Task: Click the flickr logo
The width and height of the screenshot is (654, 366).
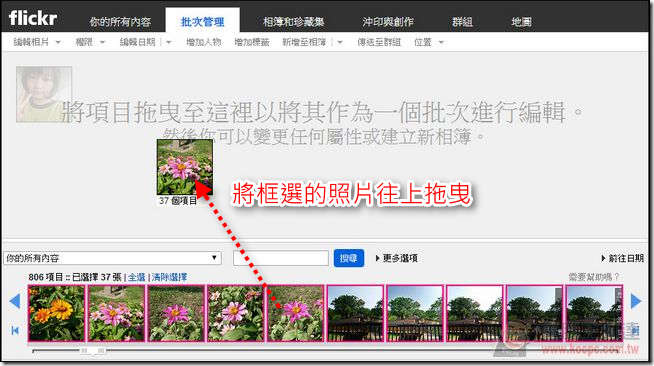Action: point(33,18)
